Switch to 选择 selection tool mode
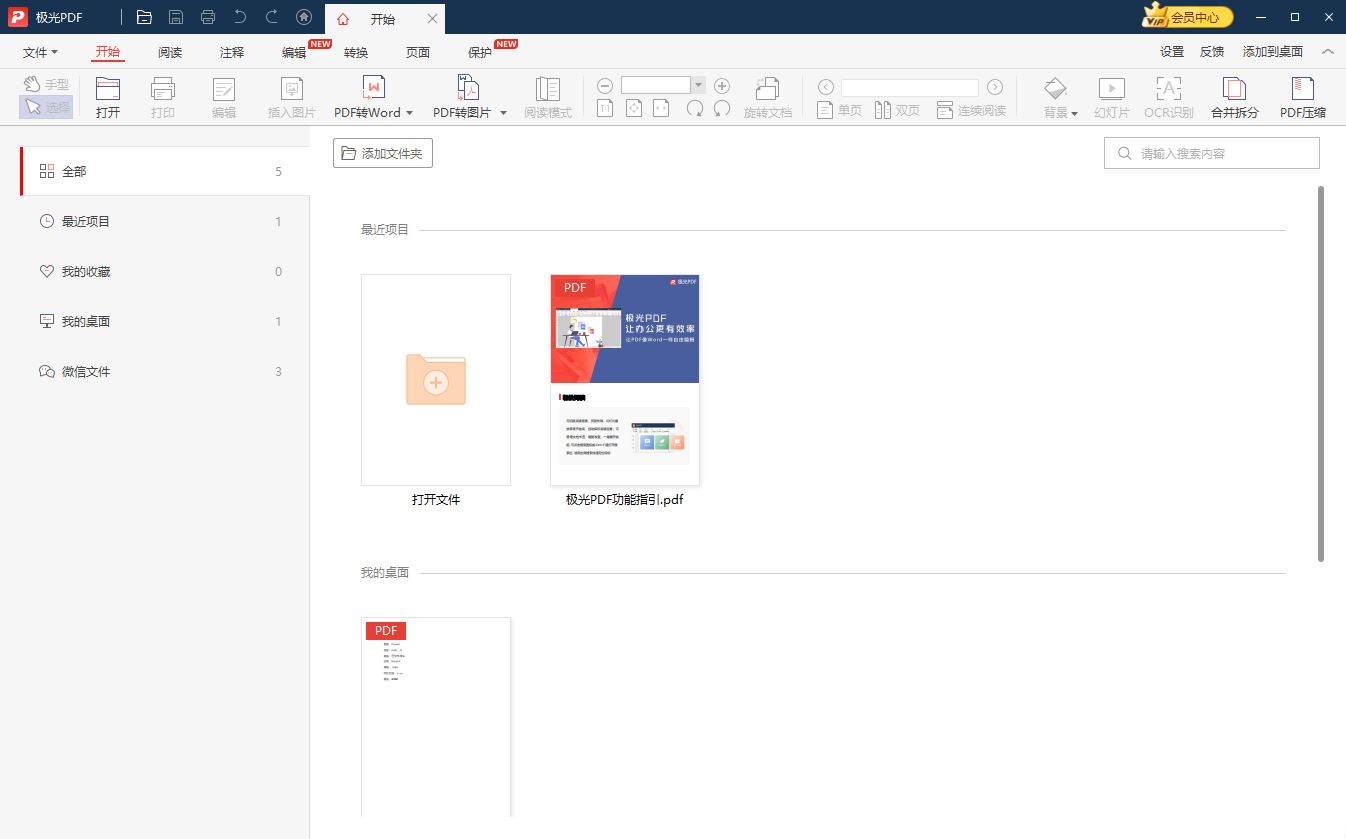Viewport: 1346px width, 839px height. click(47, 108)
